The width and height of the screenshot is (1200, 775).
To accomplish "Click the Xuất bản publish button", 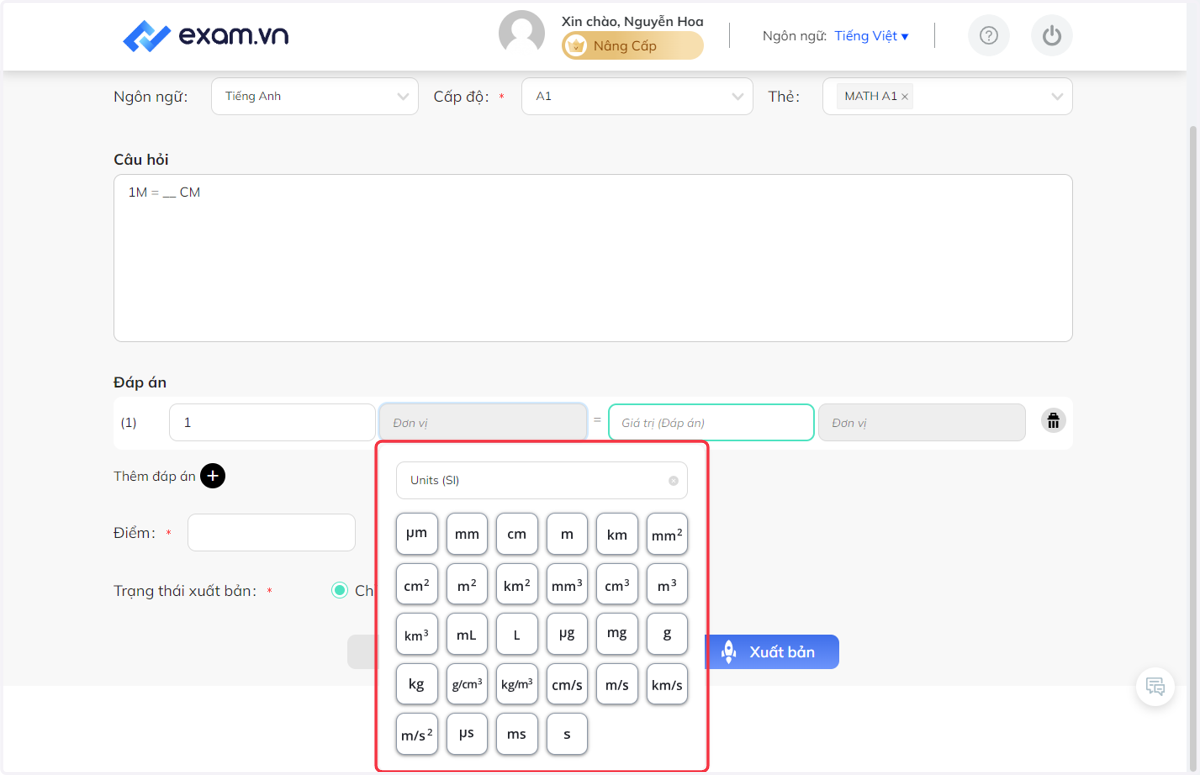I will click(x=771, y=652).
